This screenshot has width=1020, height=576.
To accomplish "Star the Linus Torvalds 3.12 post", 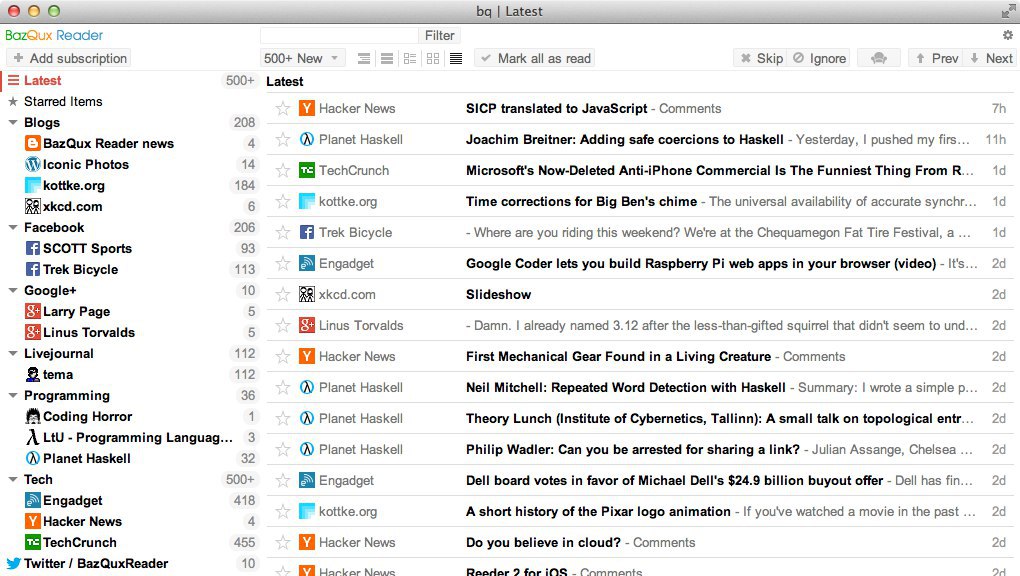I will [x=282, y=325].
